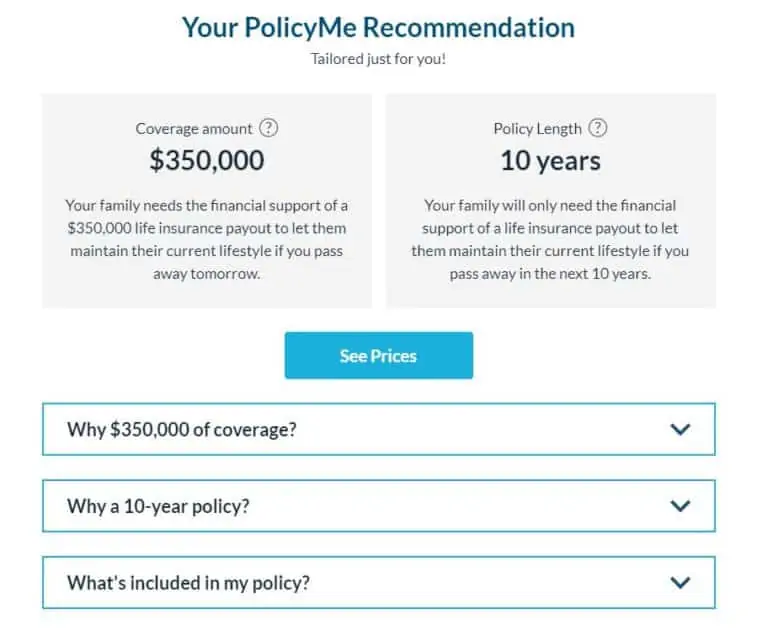The image size is (768, 636).
Task: Select the 10 years policy length figure
Action: click(551, 161)
